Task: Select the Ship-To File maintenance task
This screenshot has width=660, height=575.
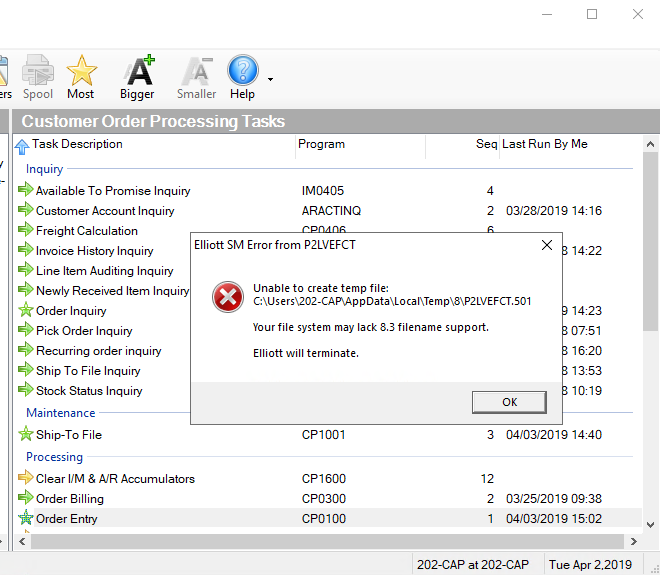Action: pos(69,435)
